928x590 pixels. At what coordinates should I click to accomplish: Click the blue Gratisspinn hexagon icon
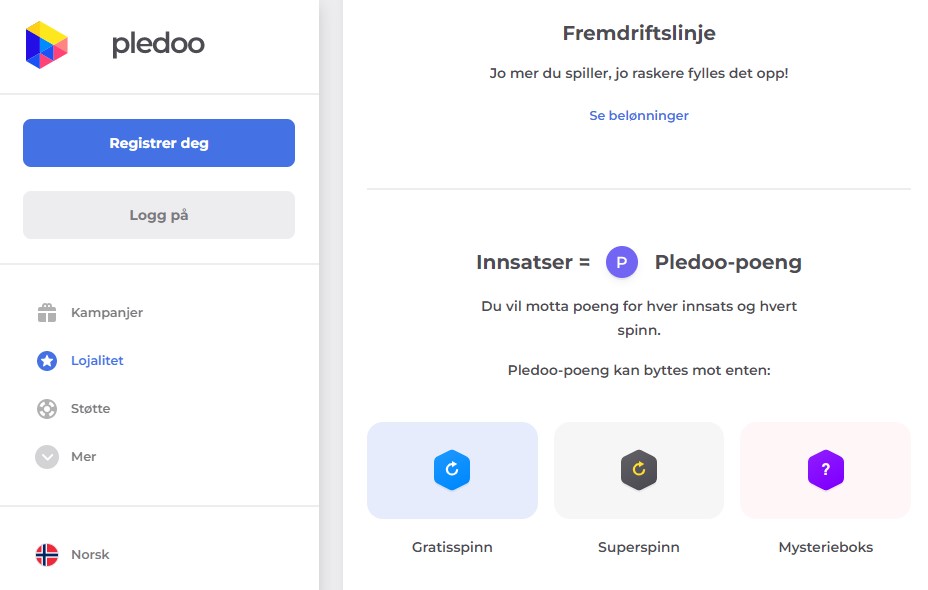click(x=452, y=470)
